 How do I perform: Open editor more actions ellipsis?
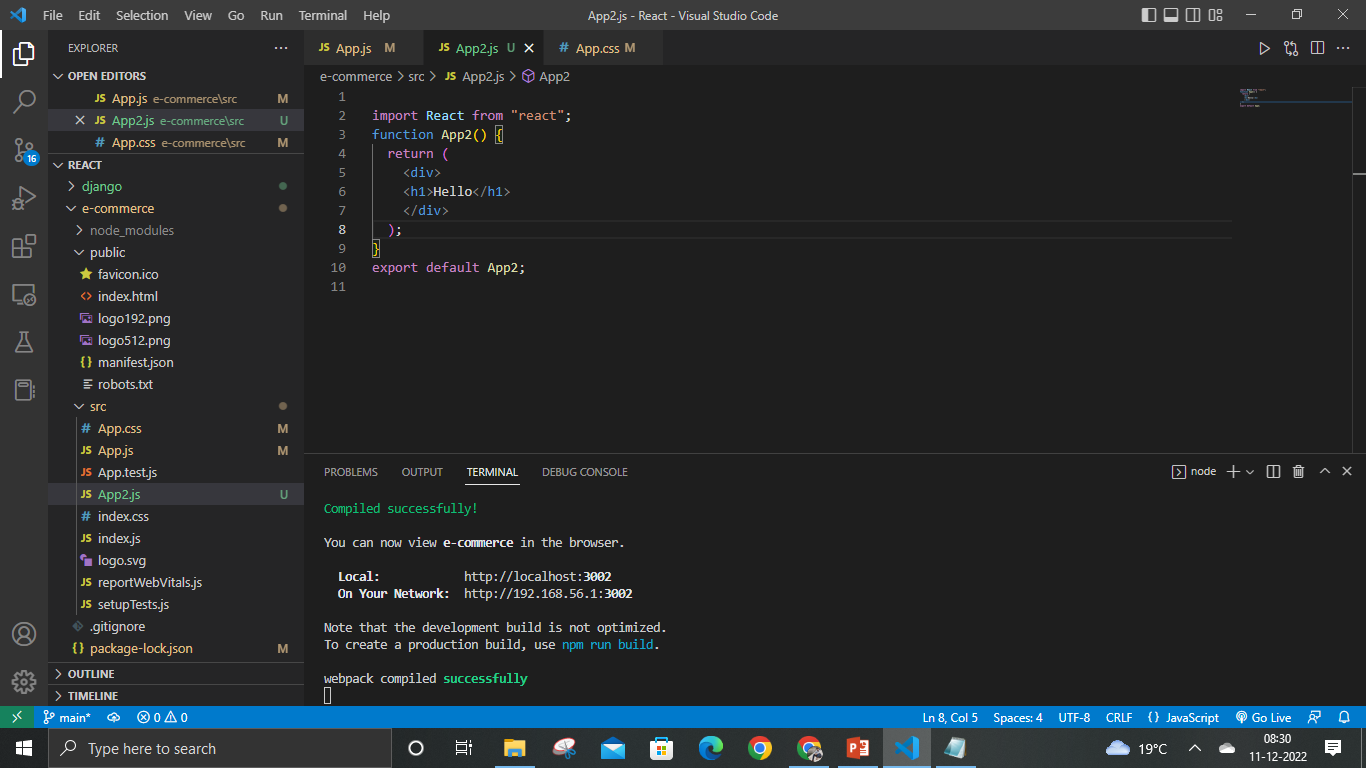click(x=1344, y=48)
